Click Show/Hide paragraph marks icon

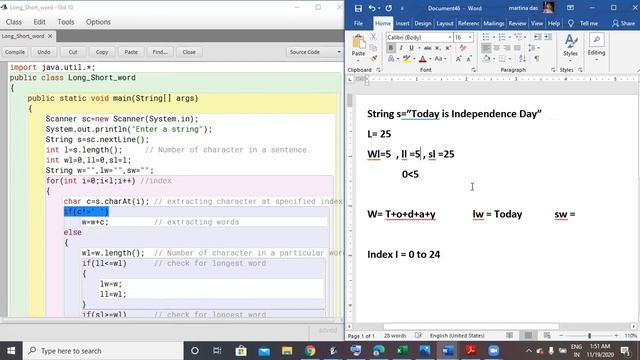click(x=537, y=59)
